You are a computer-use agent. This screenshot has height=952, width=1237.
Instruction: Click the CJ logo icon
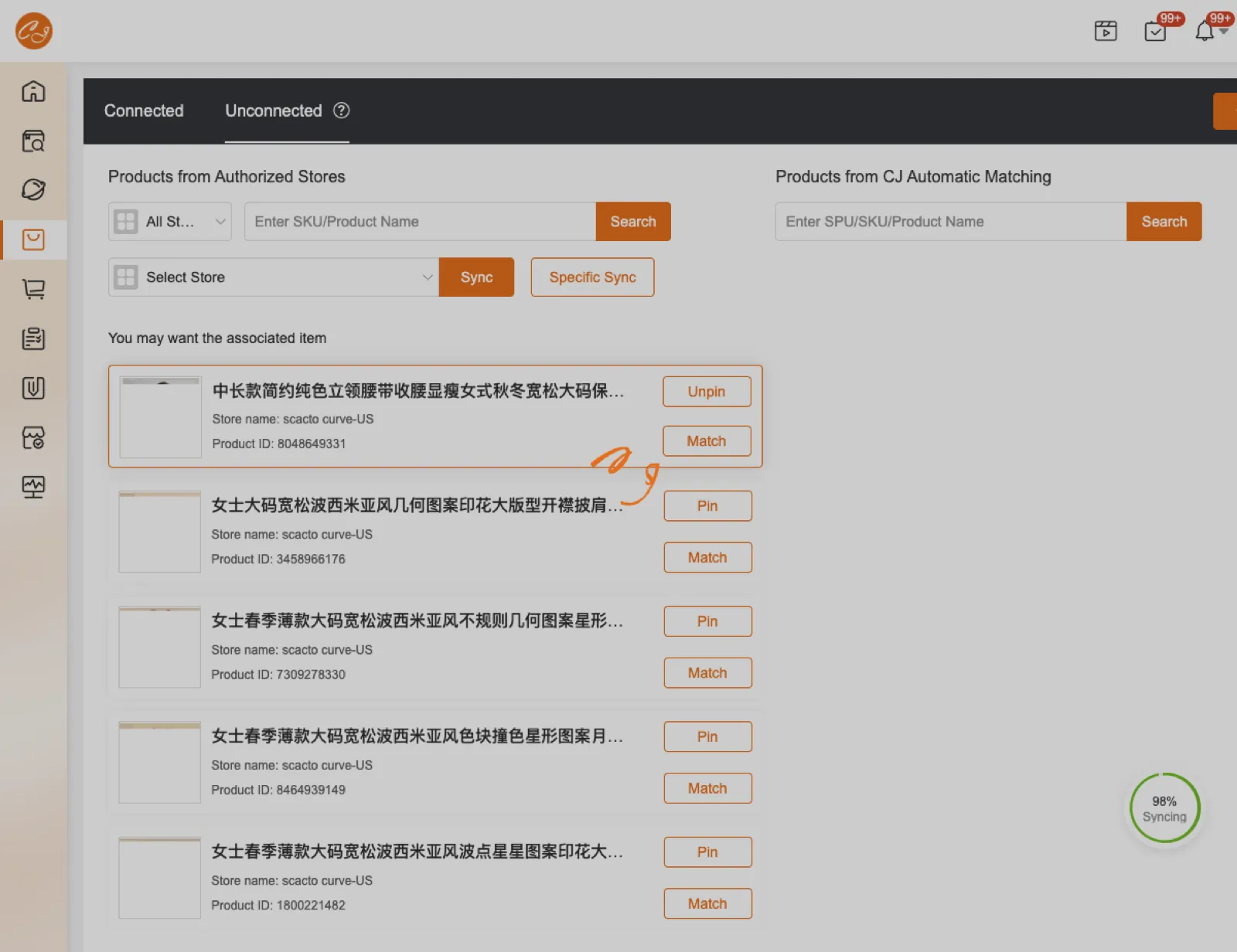34,31
